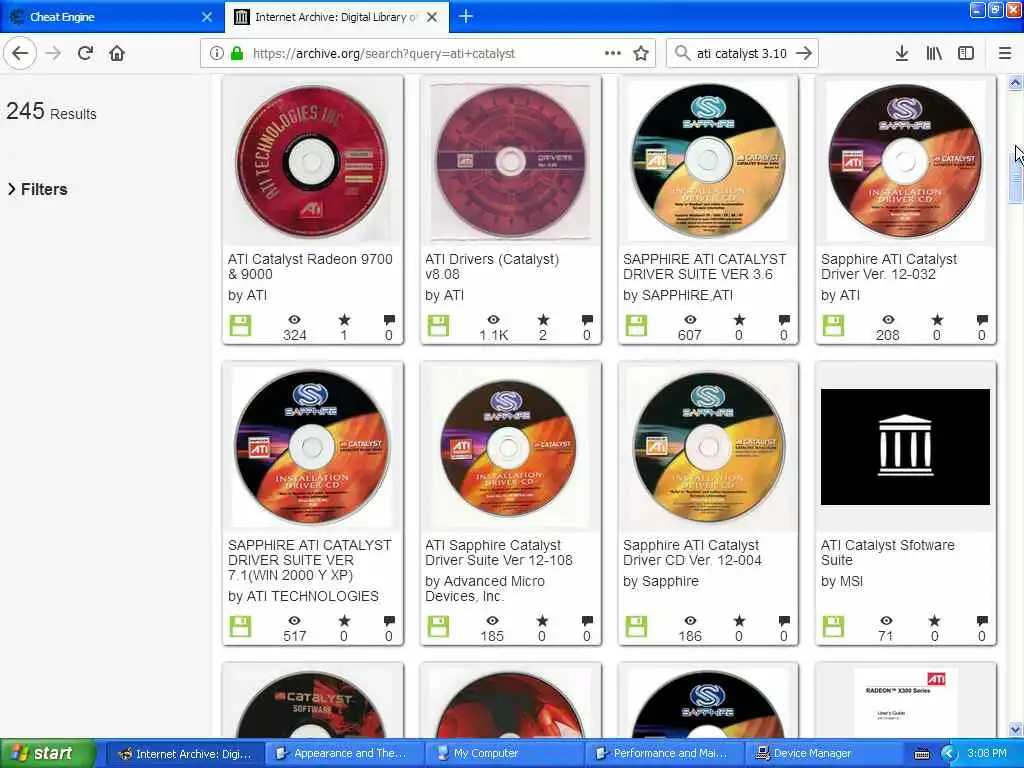Click the scrollbar down arrow
This screenshot has width=1024, height=768.
pyautogui.click(x=1015, y=729)
